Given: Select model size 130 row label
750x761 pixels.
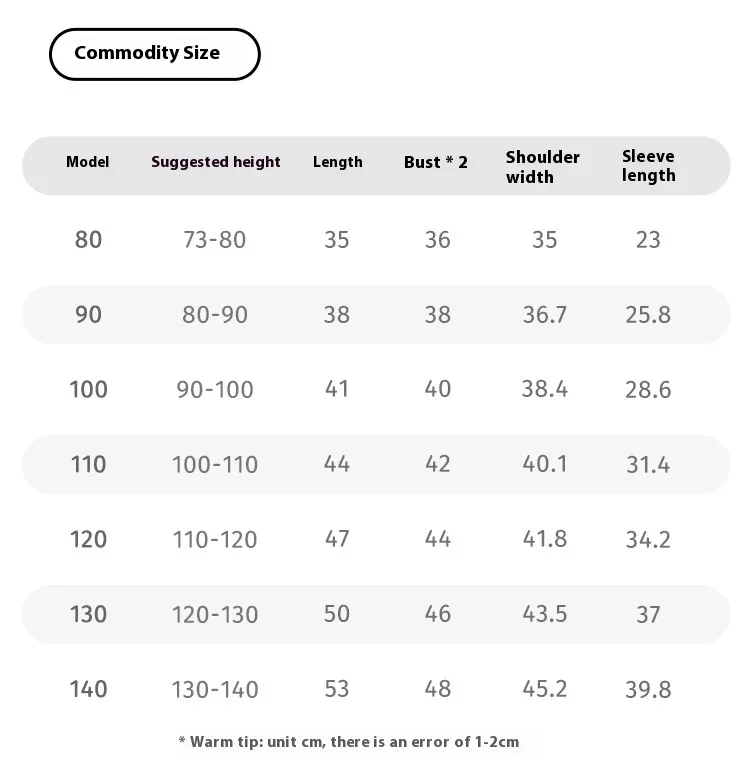Looking at the screenshot, I should (88, 614).
